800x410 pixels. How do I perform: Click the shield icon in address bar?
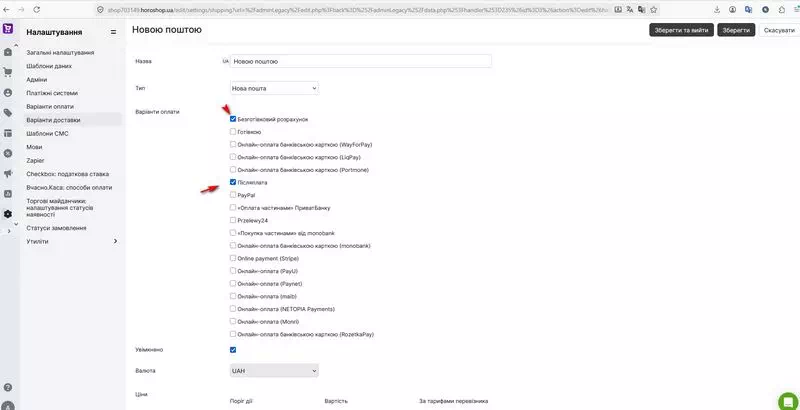(100, 9)
